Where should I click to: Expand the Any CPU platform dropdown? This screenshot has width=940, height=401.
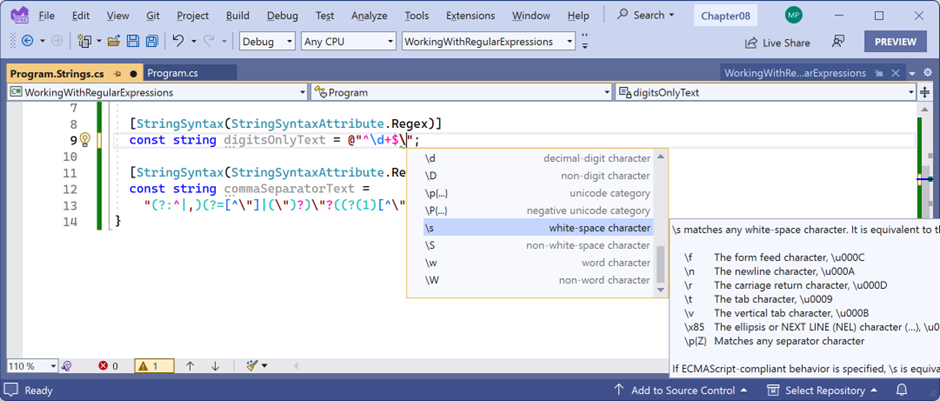pyautogui.click(x=348, y=42)
